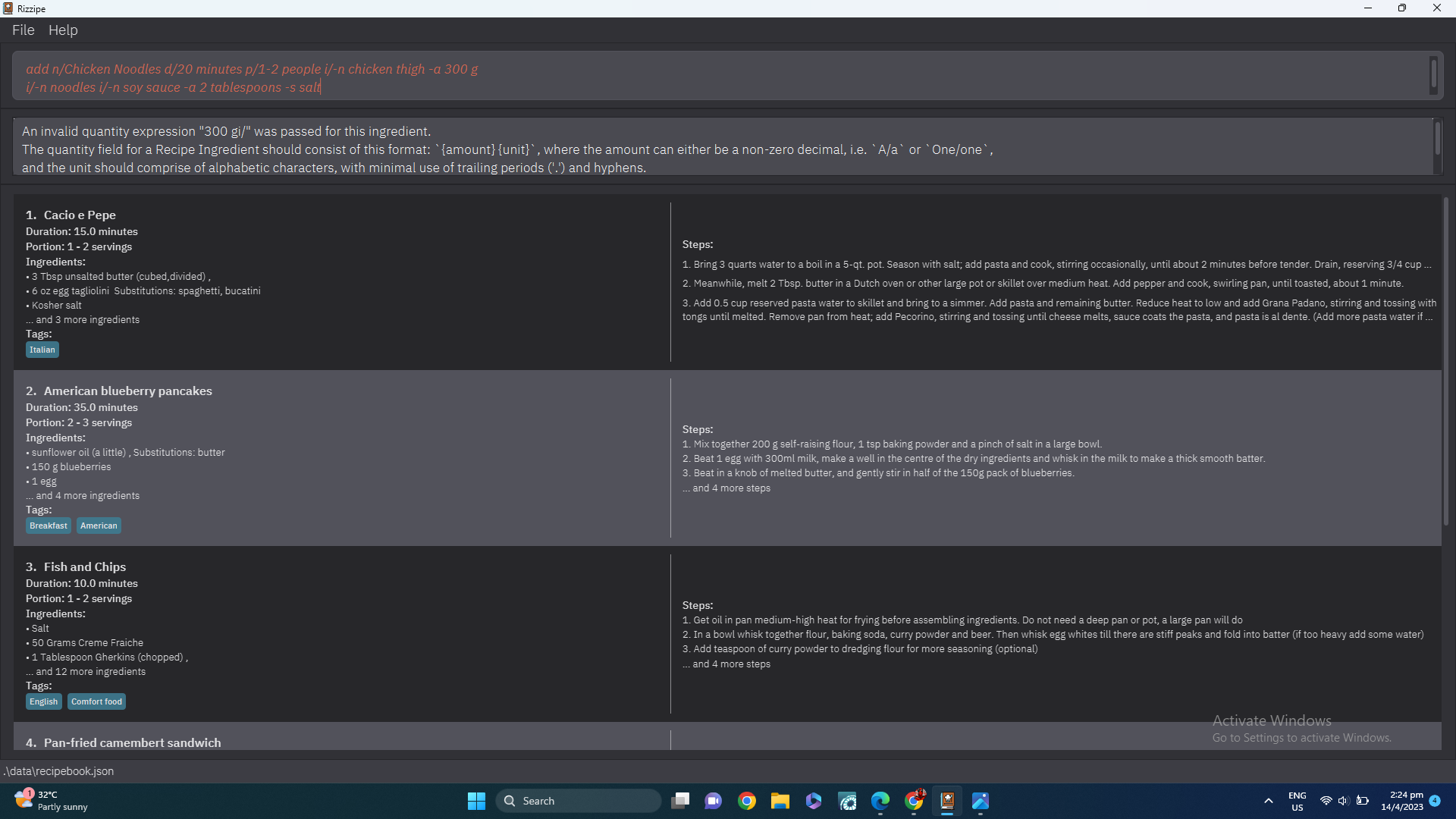Open the Help menu
1456x819 pixels.
(x=63, y=30)
